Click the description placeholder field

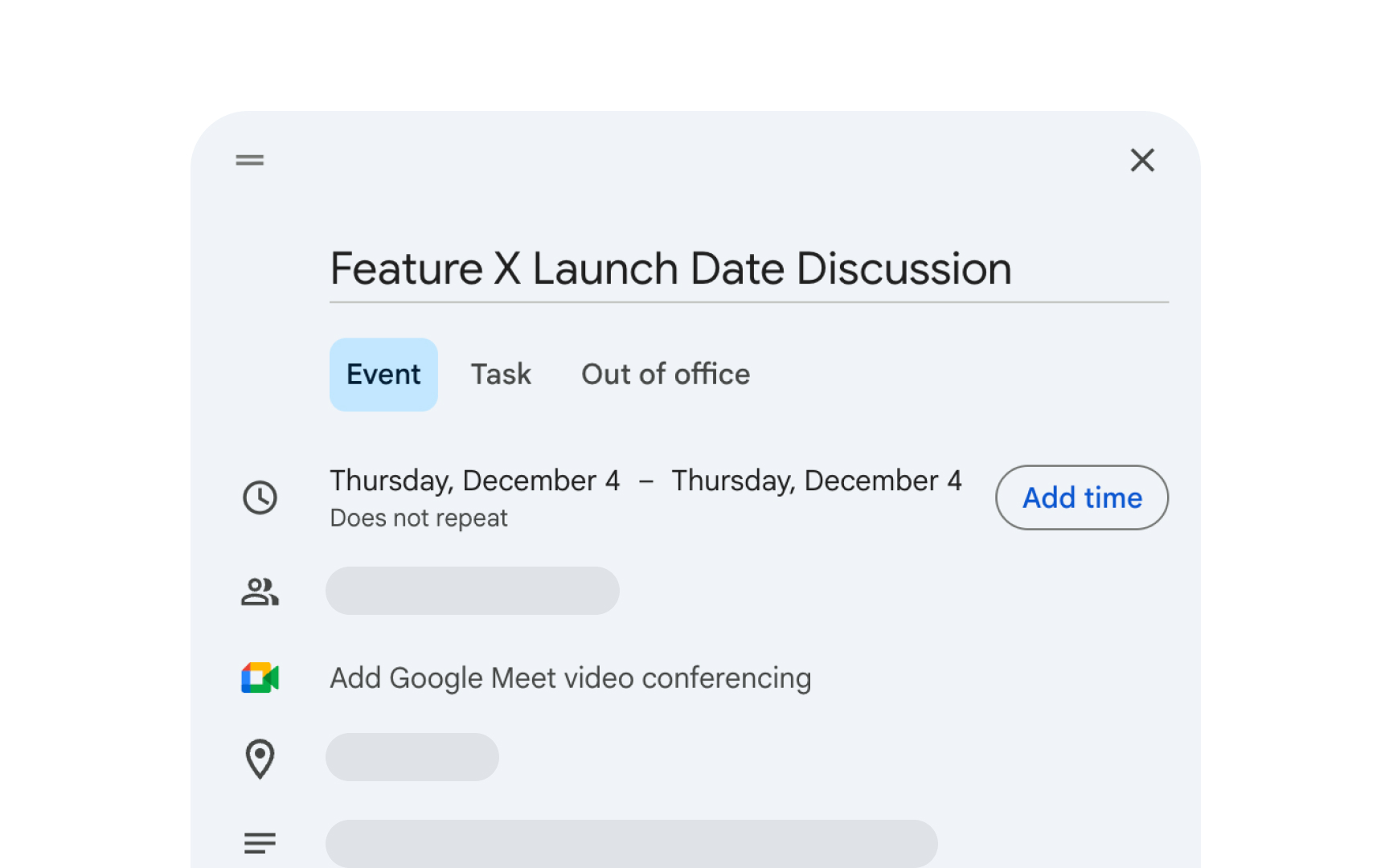(632, 843)
